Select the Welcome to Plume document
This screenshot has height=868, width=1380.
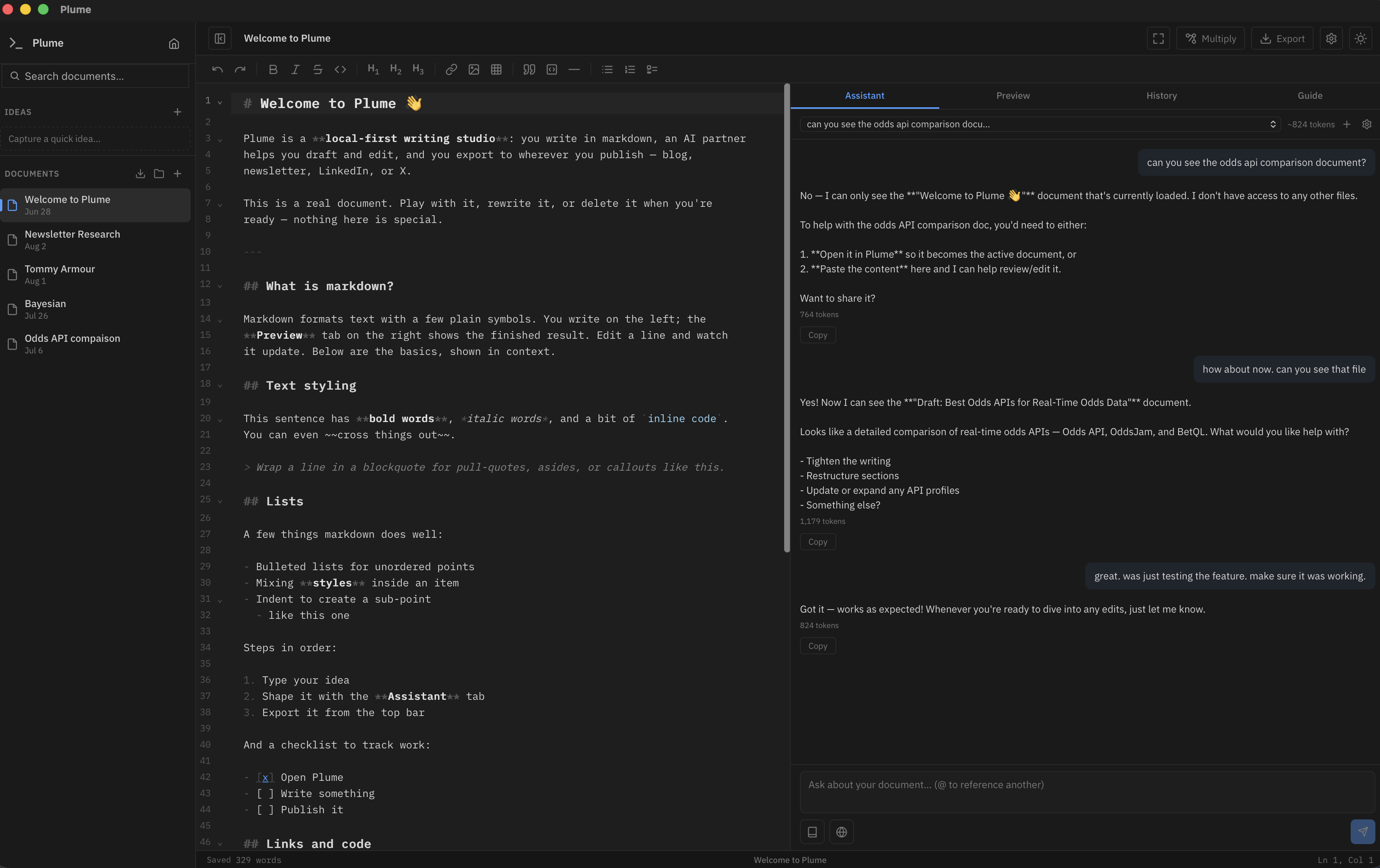coord(96,205)
